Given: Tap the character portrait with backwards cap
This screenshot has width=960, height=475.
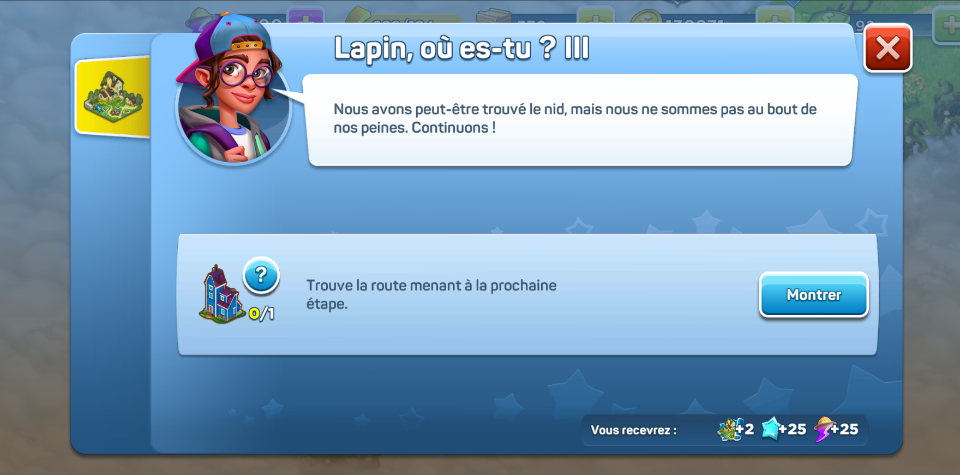Looking at the screenshot, I should 232,99.
